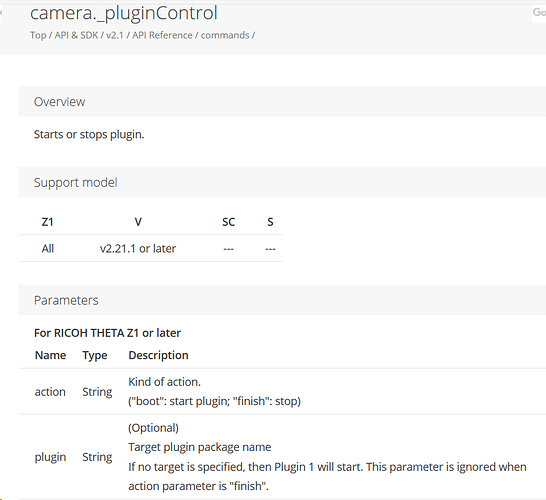The image size is (546, 500).
Task: Click the For RICOH THETA Z1 heading
Action: 107,333
